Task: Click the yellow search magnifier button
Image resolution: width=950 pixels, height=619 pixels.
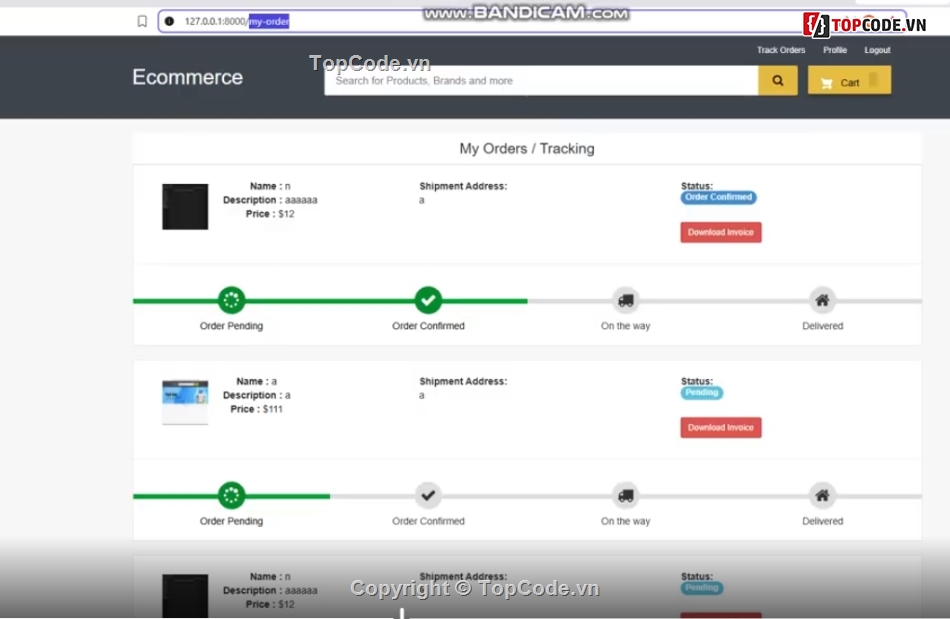Action: [777, 81]
